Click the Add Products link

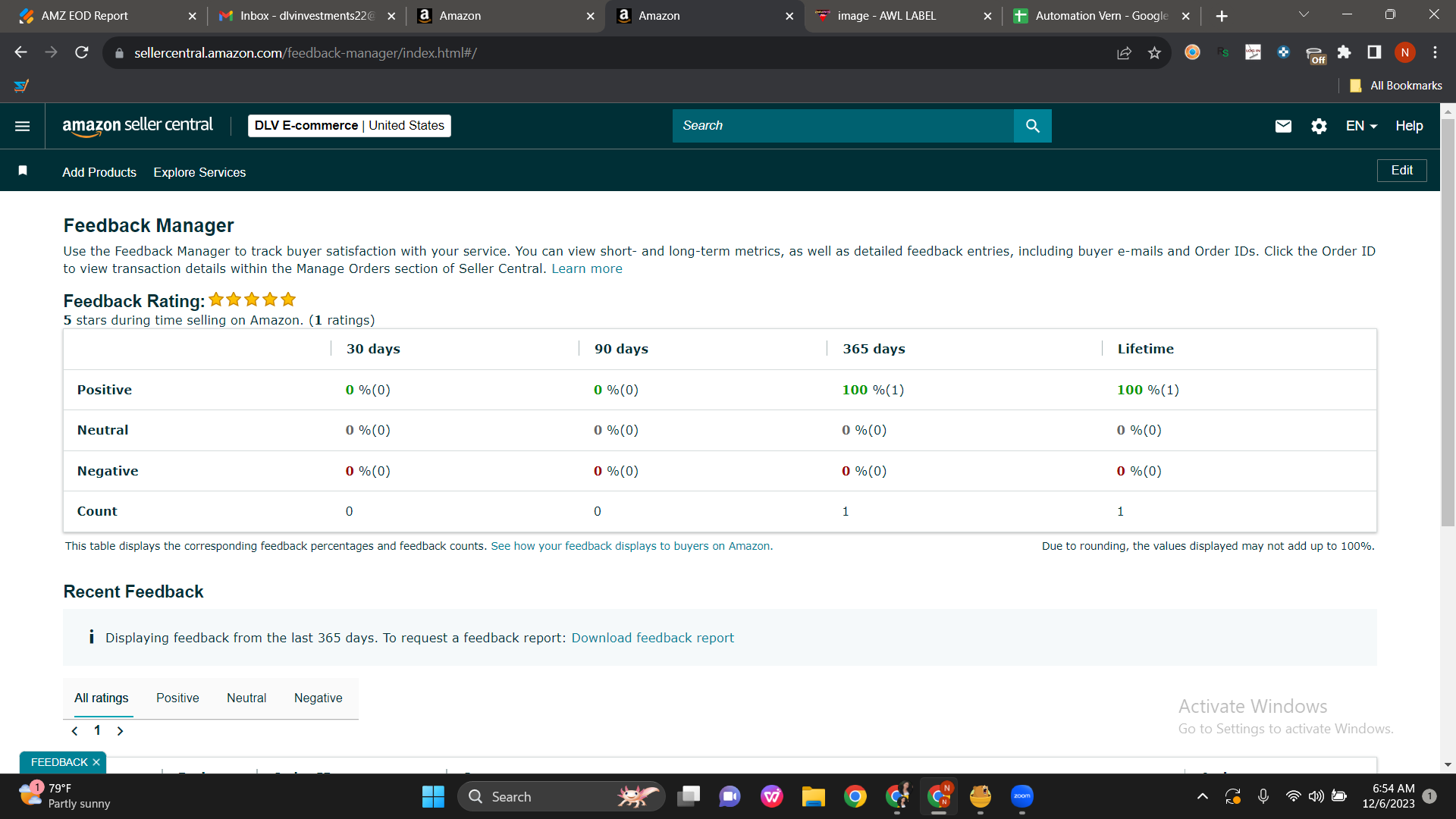pyautogui.click(x=99, y=172)
